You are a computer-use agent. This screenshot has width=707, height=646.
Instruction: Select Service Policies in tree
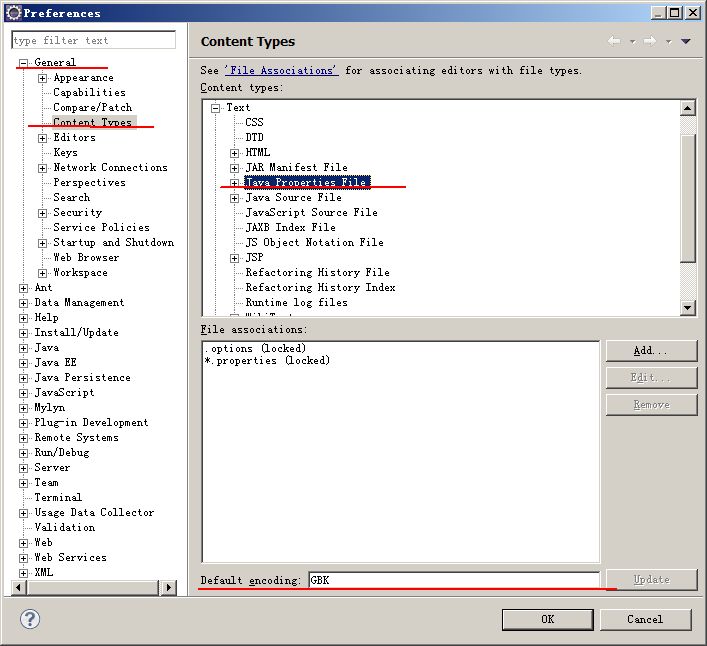[101, 227]
